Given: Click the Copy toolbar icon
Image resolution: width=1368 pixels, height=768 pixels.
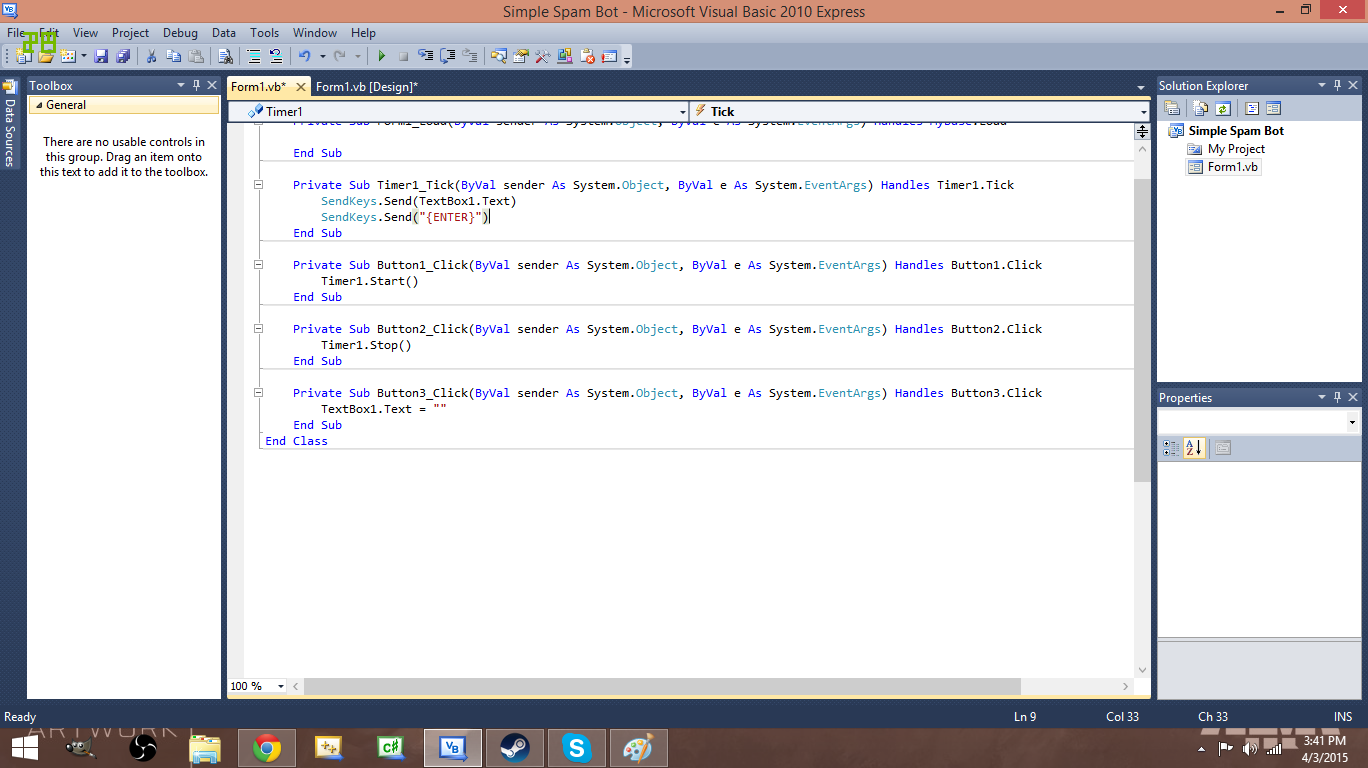Looking at the screenshot, I should pos(174,56).
